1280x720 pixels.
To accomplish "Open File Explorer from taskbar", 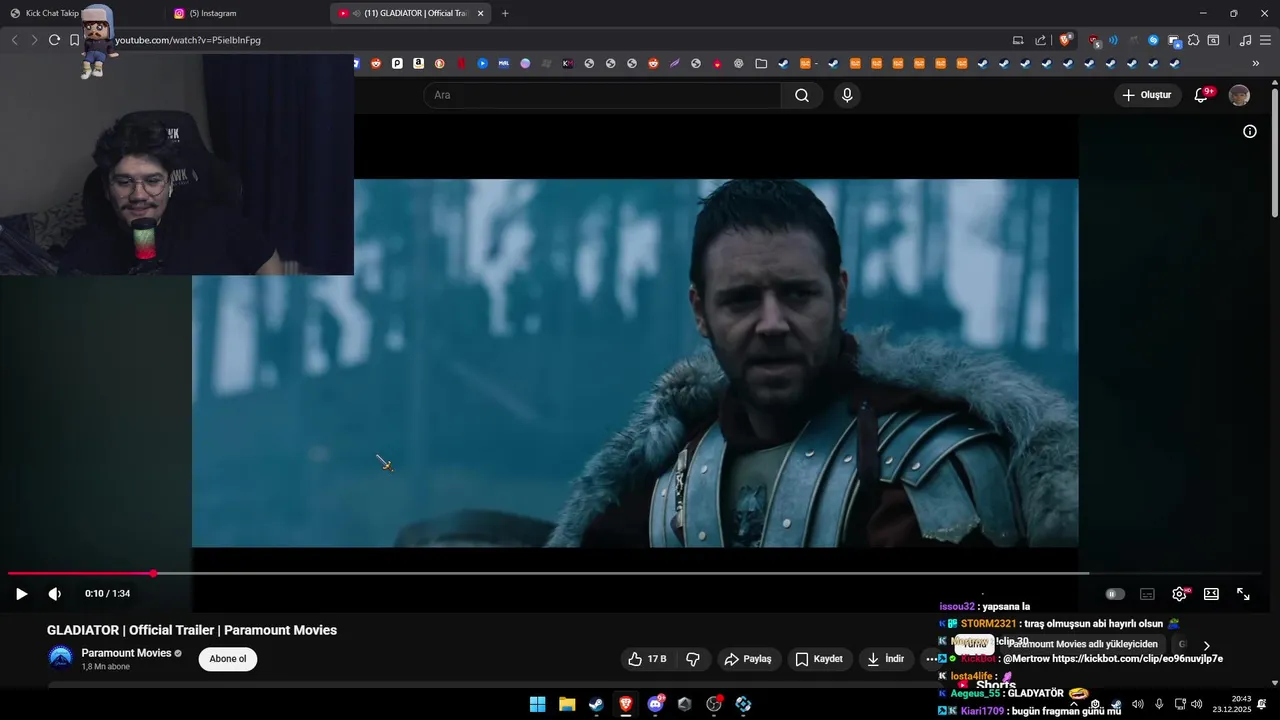I will pos(567,704).
